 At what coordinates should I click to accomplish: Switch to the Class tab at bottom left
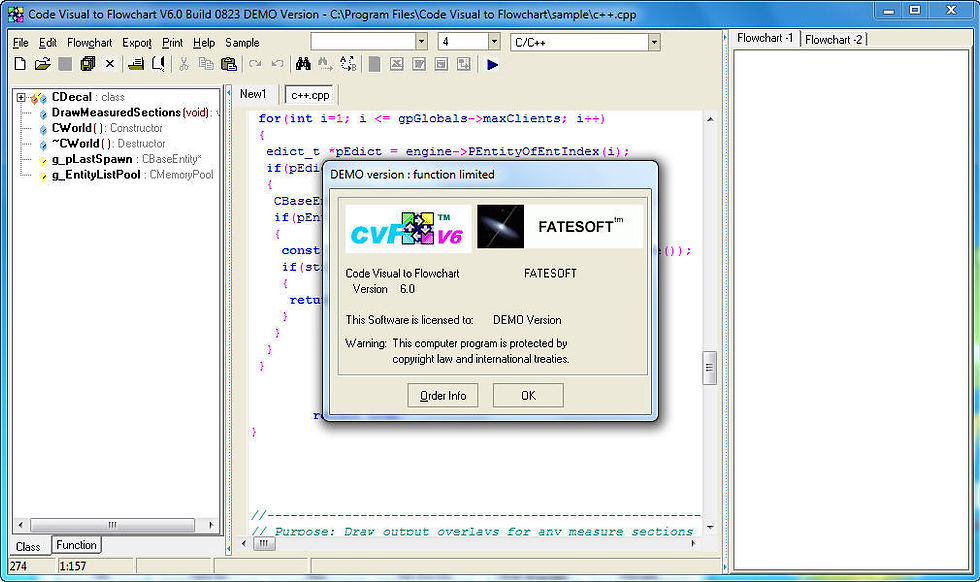coord(28,546)
